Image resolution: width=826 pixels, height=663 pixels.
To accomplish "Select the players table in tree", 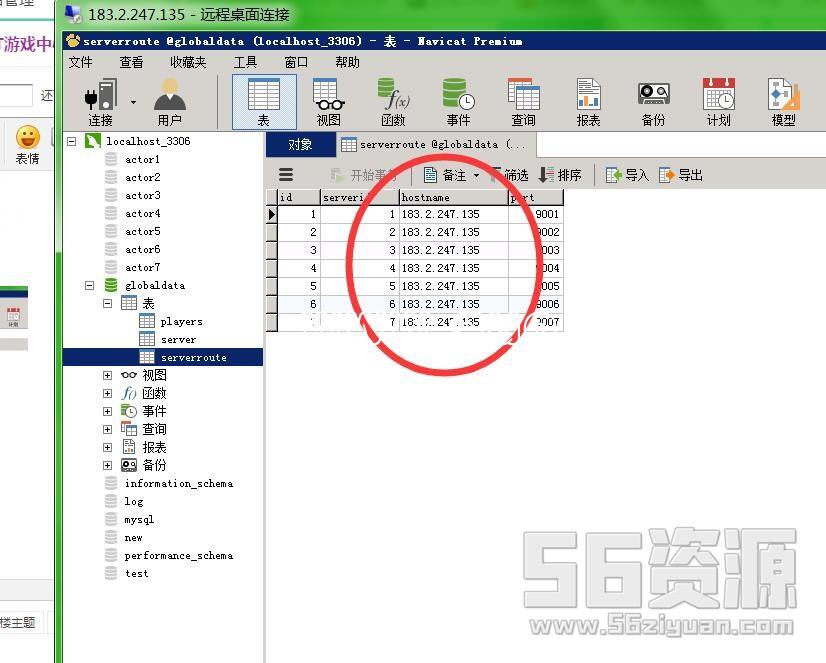I will 181,322.
